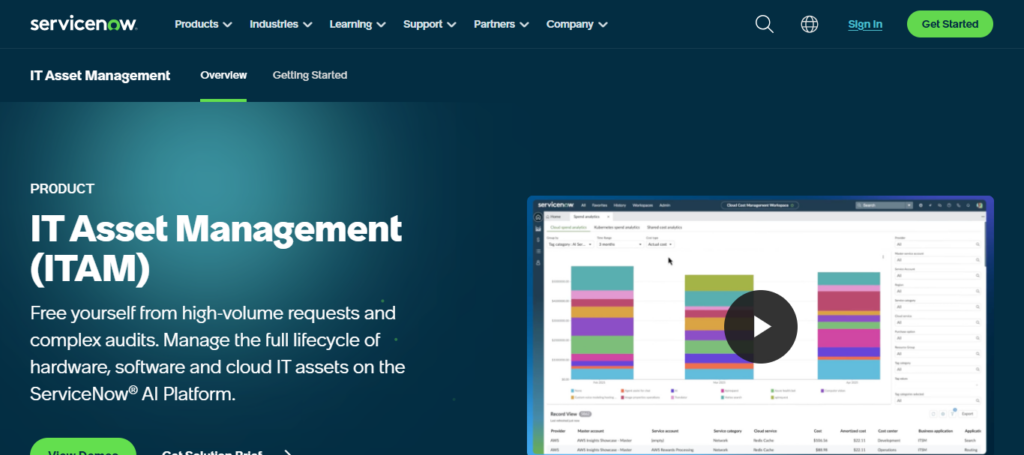Play the ITAM product video
1024x455 pixels.
pyautogui.click(x=761, y=326)
